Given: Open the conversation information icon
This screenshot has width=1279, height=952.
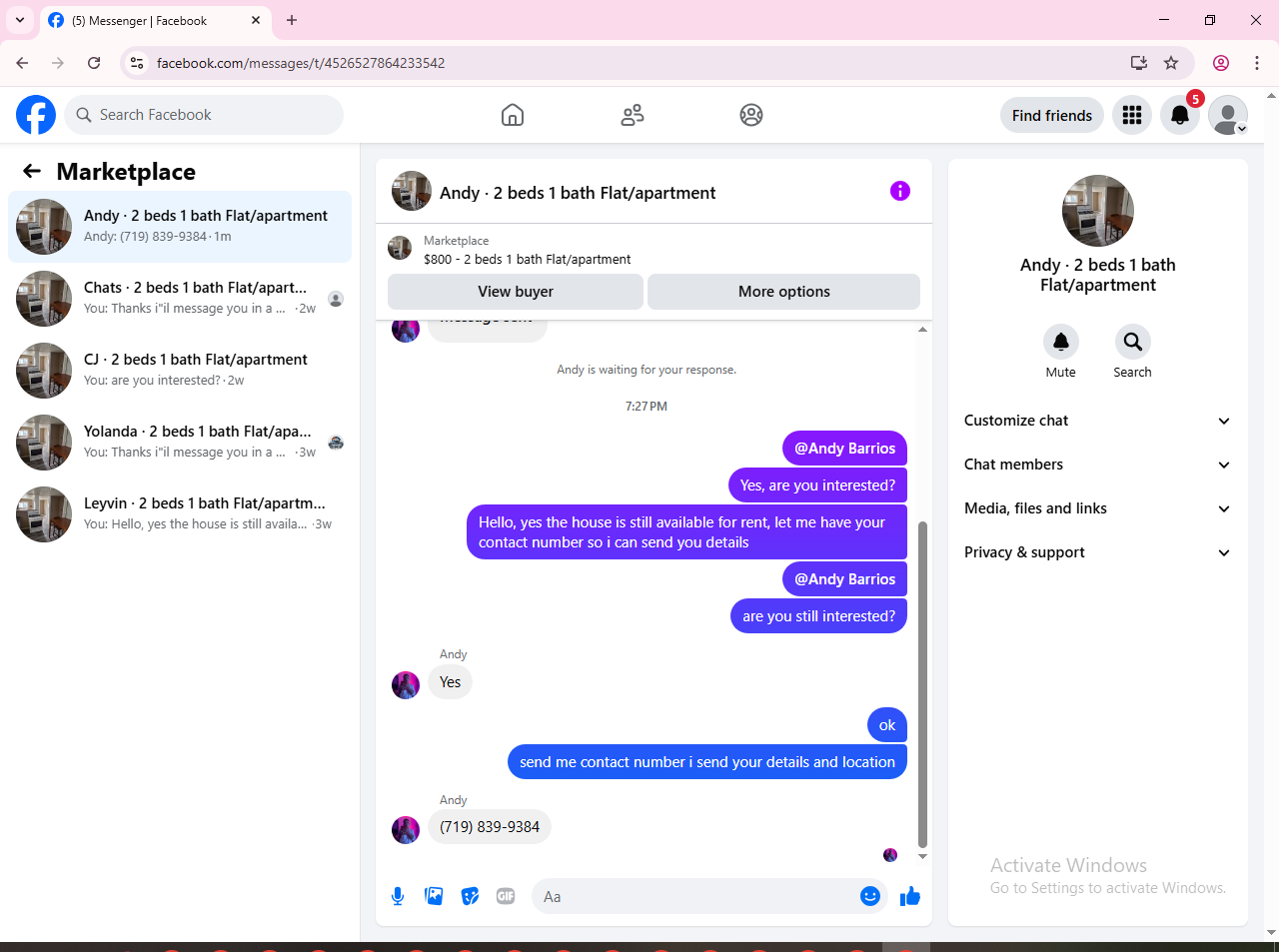Looking at the screenshot, I should 900,191.
